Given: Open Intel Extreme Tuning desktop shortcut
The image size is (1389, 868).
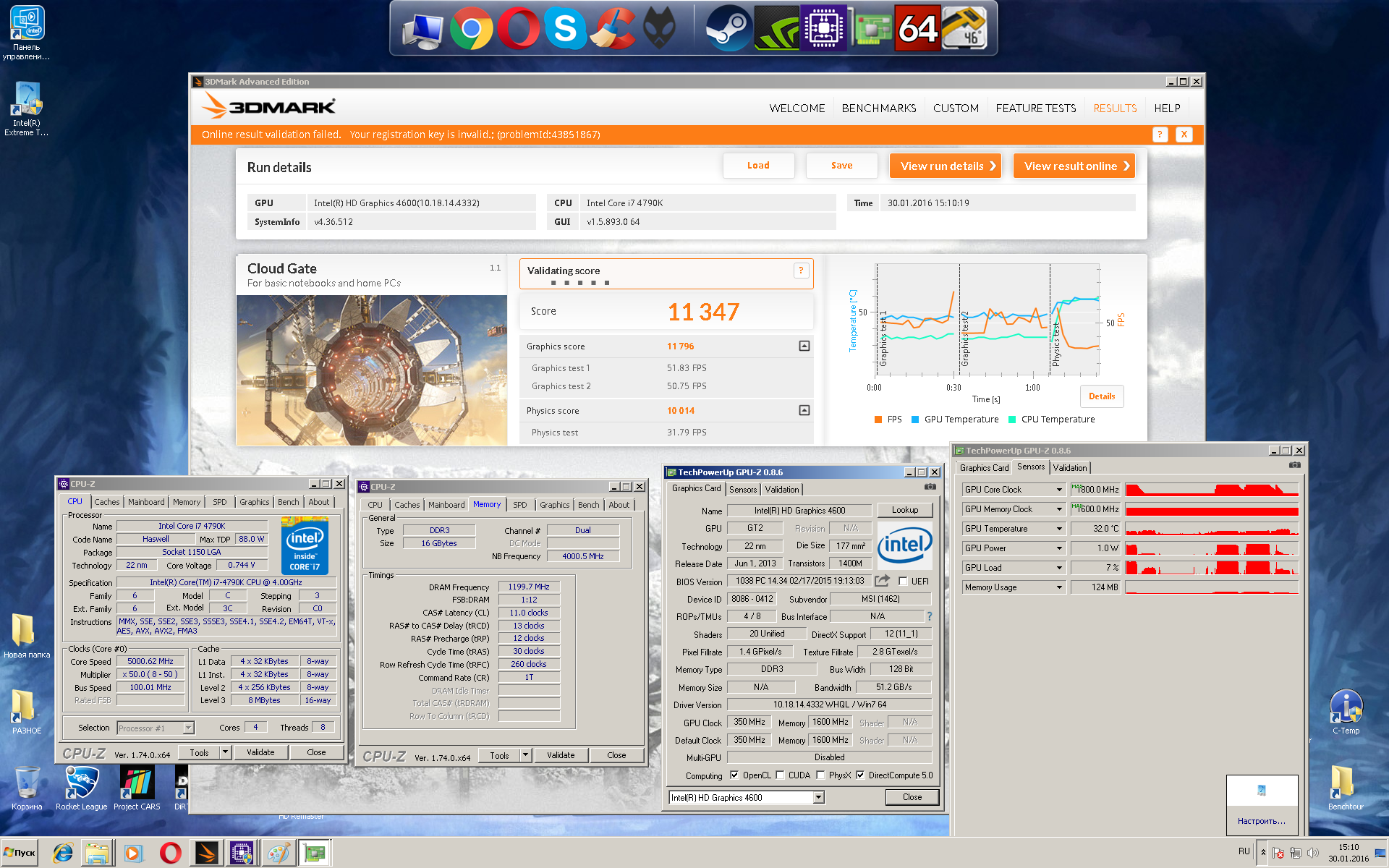Looking at the screenshot, I should tap(27, 109).
